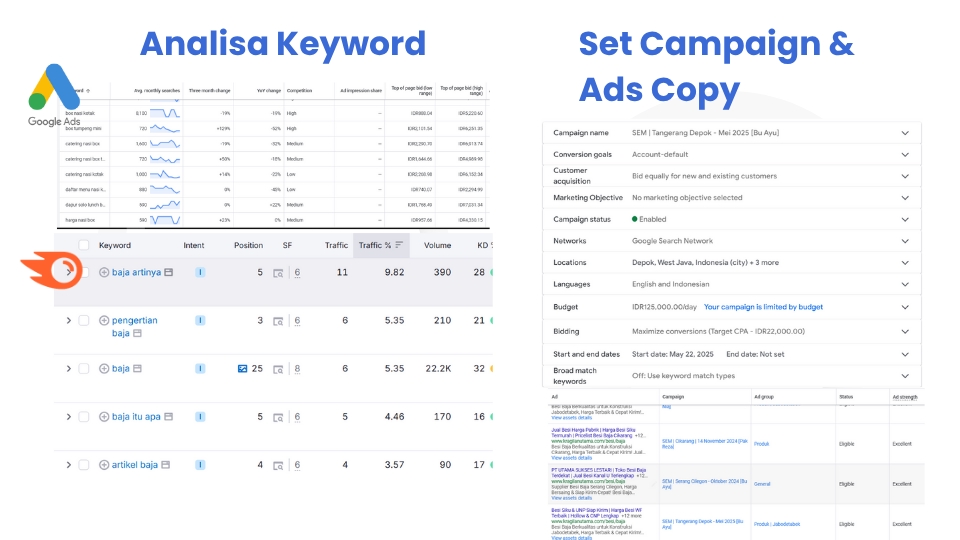Click the Intent badge for artikel baja

pos(200,465)
